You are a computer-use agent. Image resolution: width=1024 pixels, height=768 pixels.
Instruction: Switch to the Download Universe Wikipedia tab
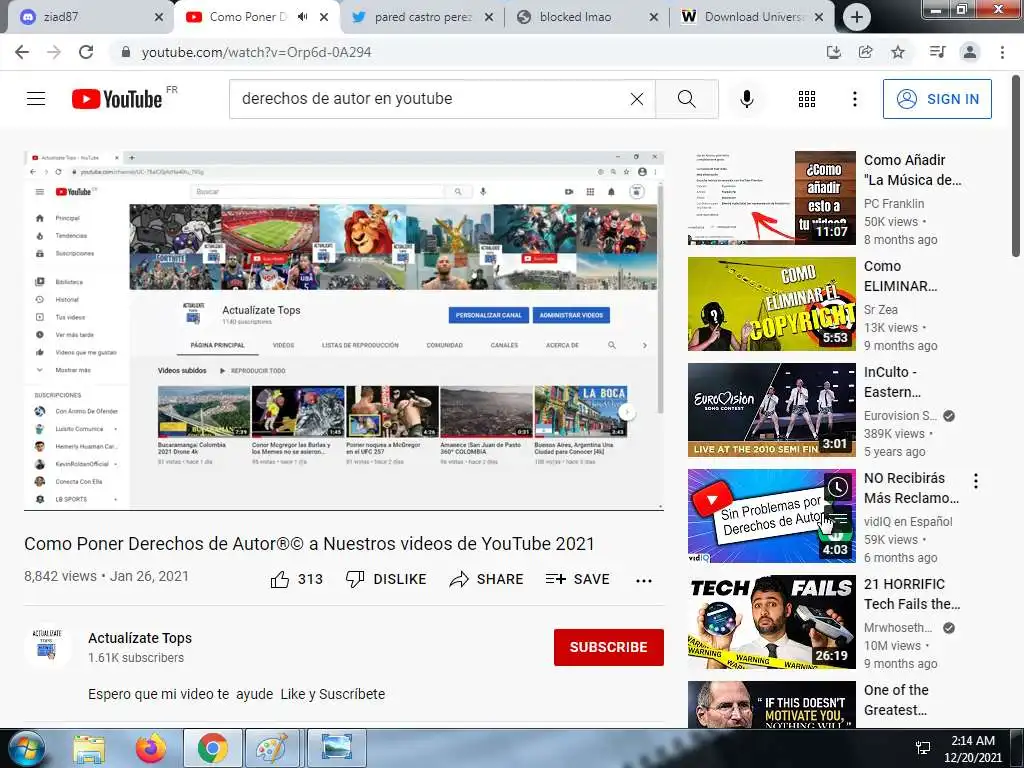pos(752,17)
